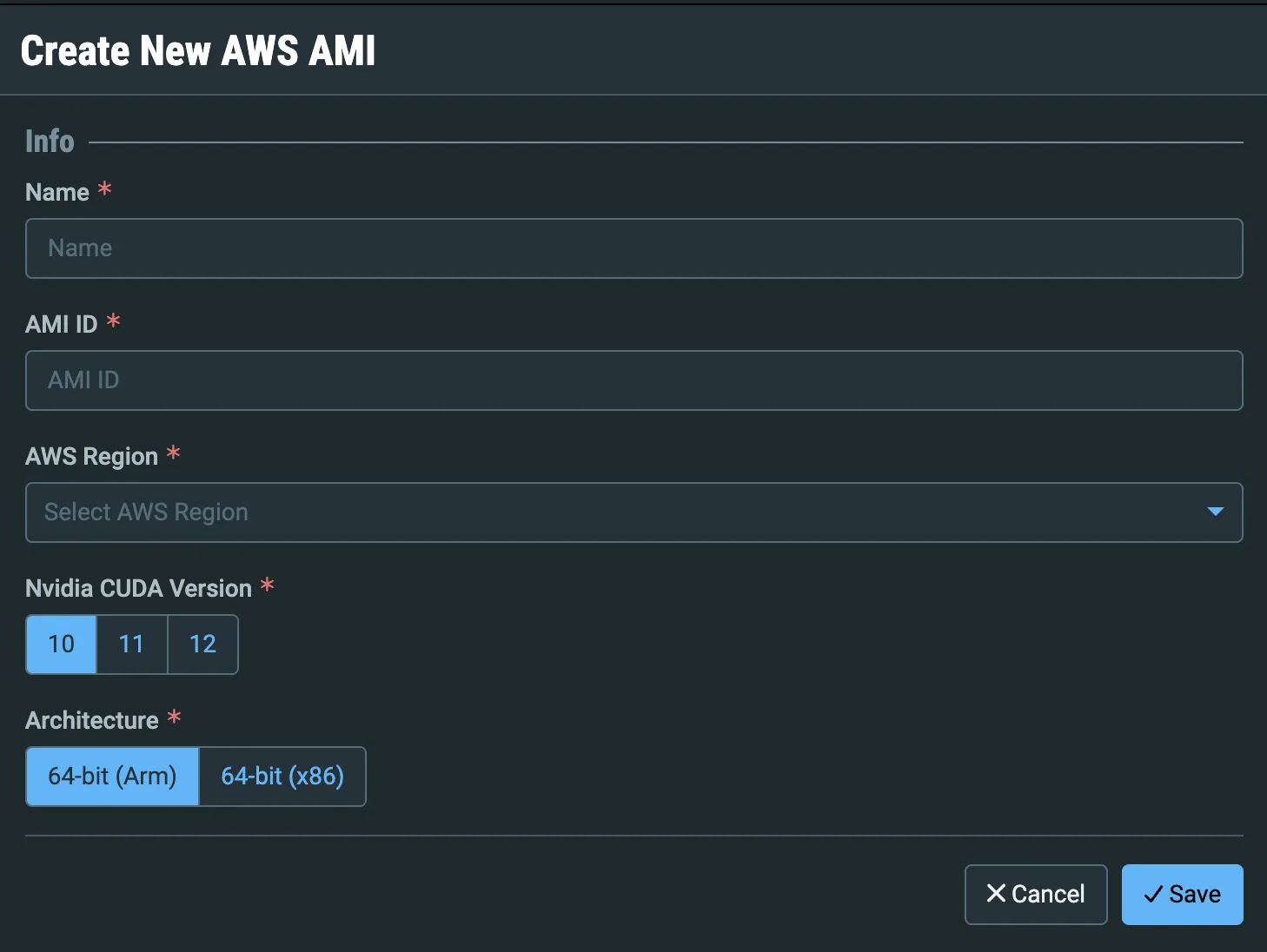
Task: Choose 64-bit (Arm) architecture
Action: (x=112, y=777)
